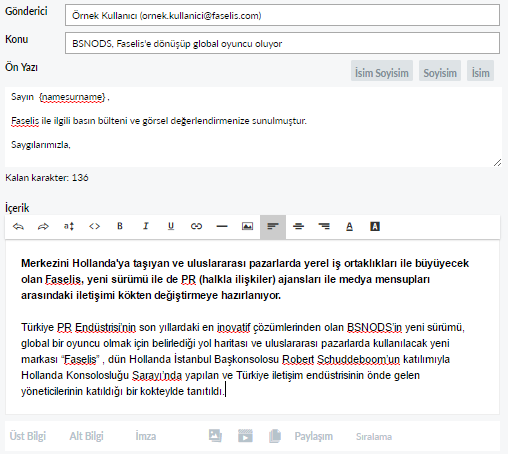The width and height of the screenshot is (508, 454).
Task: Switch to HTML source code view
Action: tap(94, 227)
